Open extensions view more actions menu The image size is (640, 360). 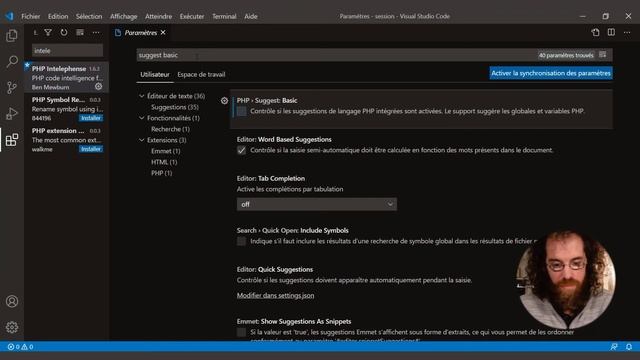(96, 32)
